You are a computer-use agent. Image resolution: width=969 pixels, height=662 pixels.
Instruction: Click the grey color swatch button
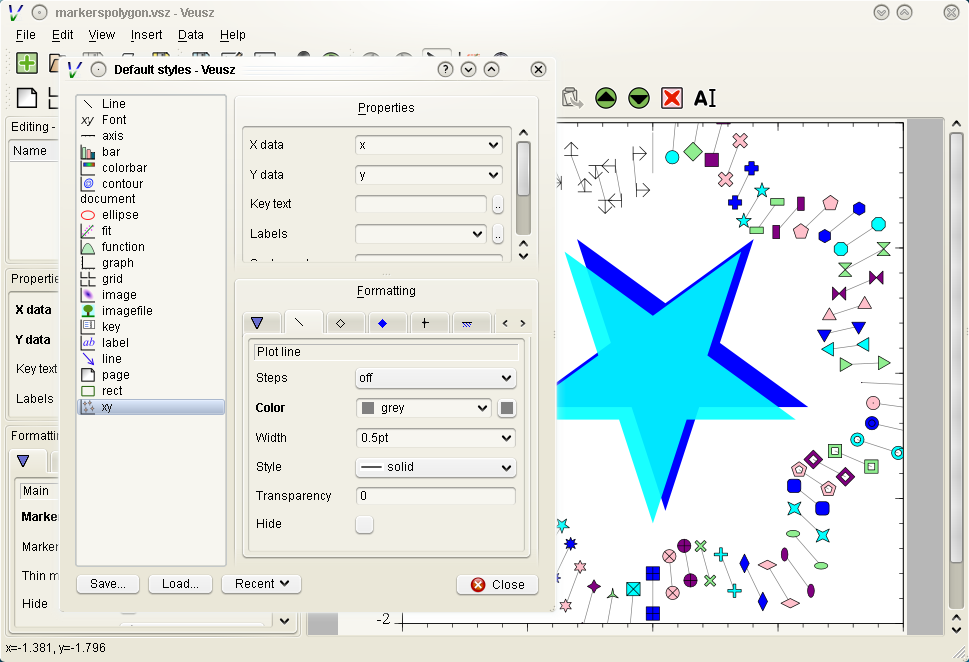[x=508, y=408]
